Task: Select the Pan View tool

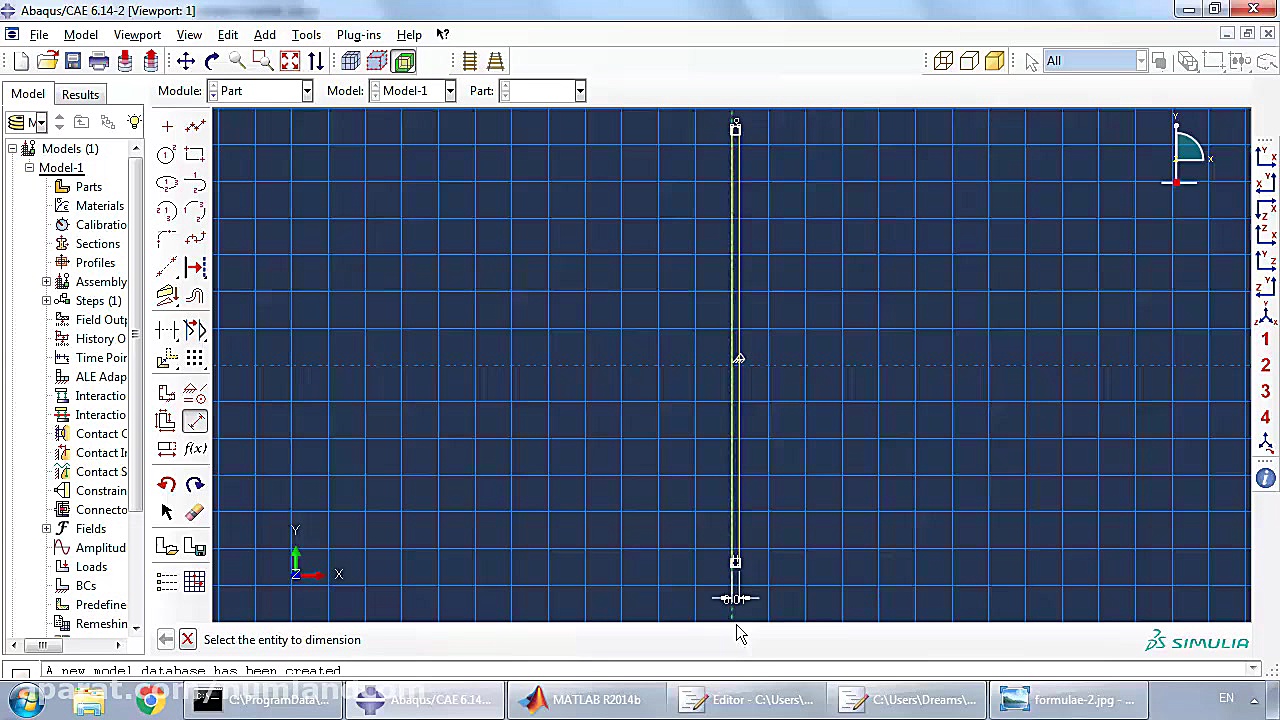Action: tap(186, 62)
